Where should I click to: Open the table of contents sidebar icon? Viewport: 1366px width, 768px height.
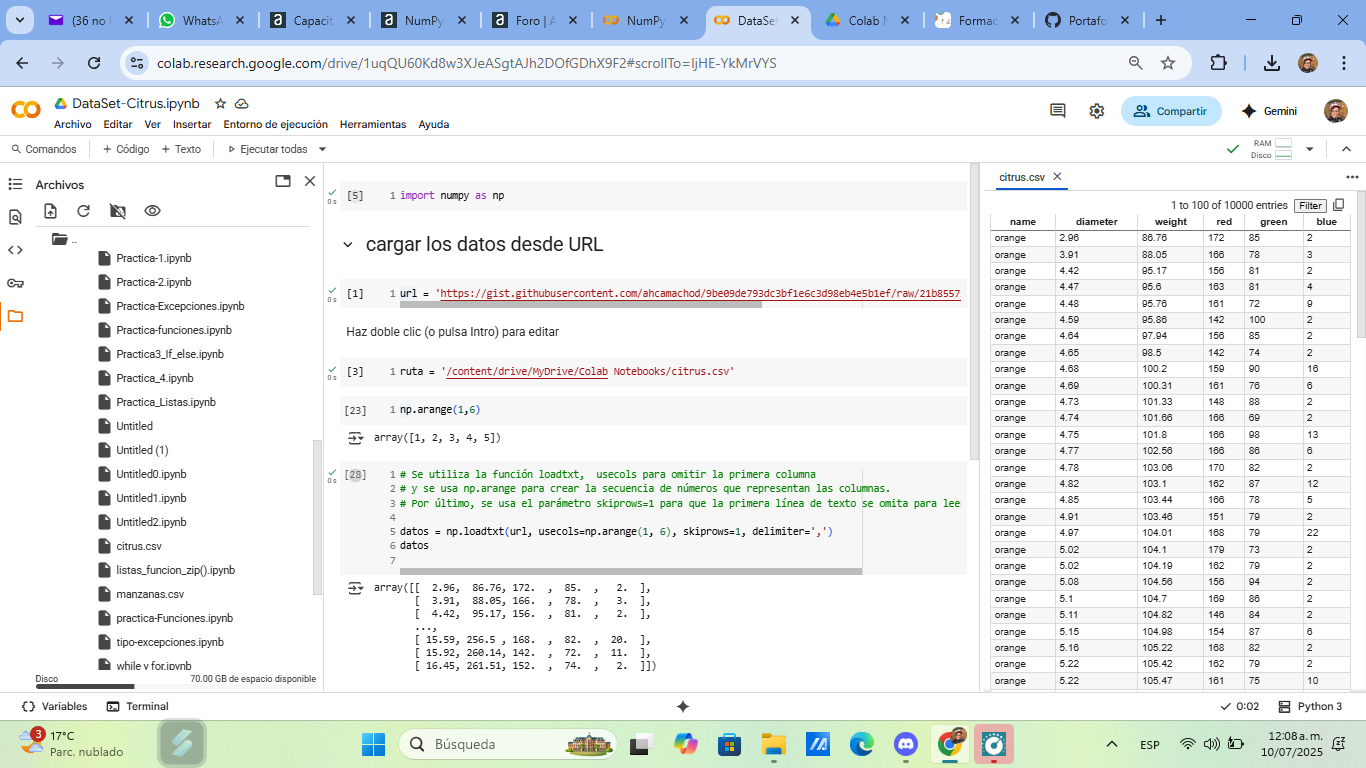[x=15, y=184]
